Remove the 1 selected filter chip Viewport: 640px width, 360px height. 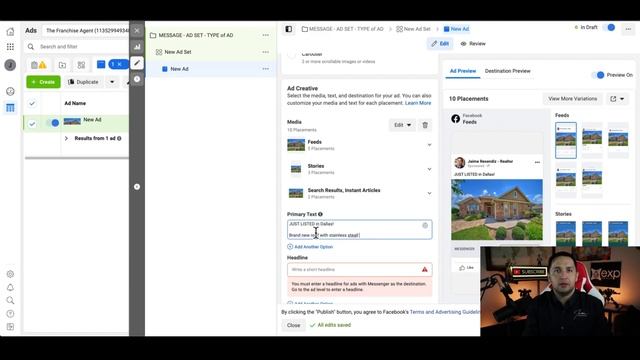[x=119, y=64]
